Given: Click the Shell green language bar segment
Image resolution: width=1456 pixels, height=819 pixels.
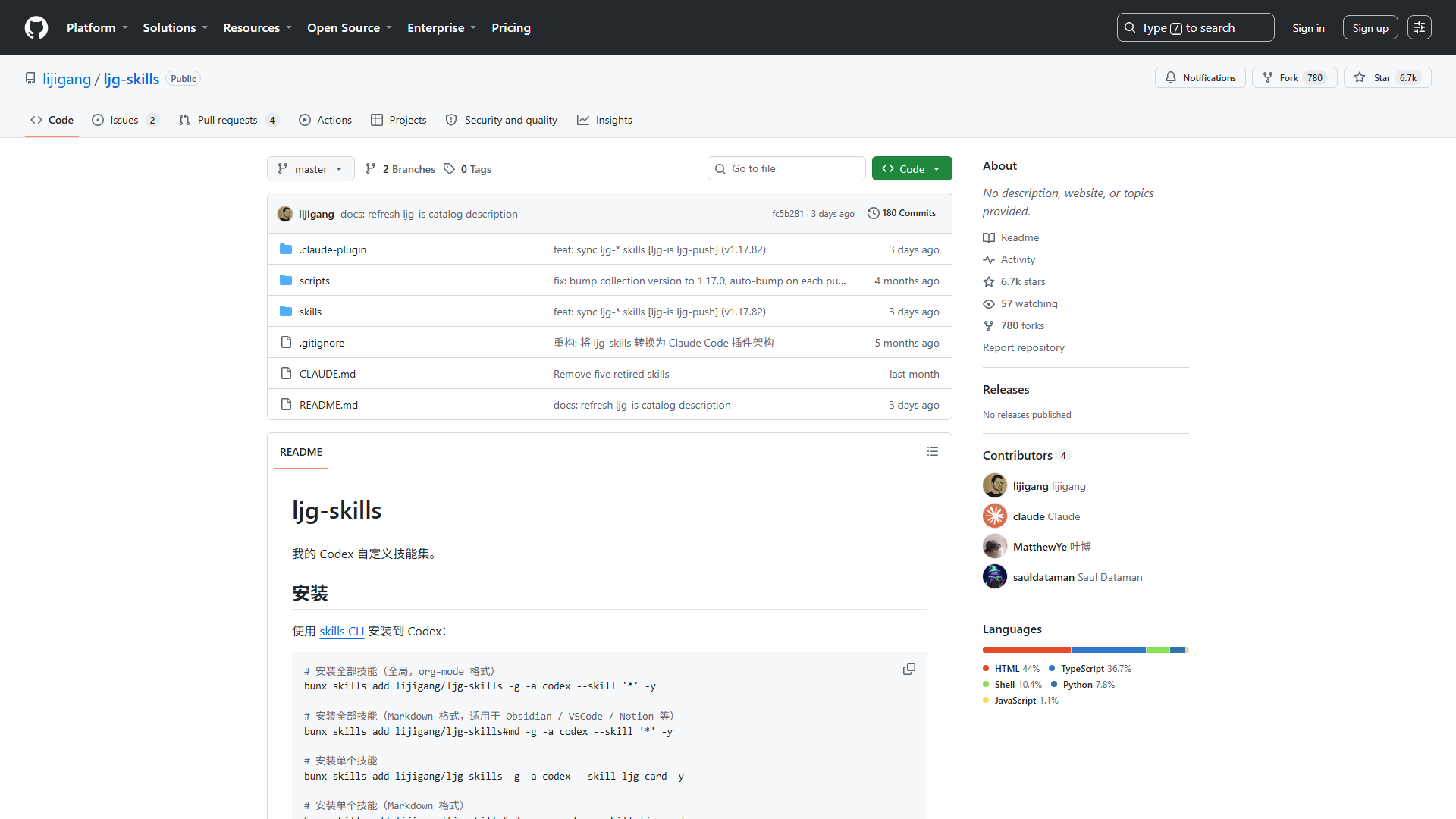Looking at the screenshot, I should coord(1158,650).
